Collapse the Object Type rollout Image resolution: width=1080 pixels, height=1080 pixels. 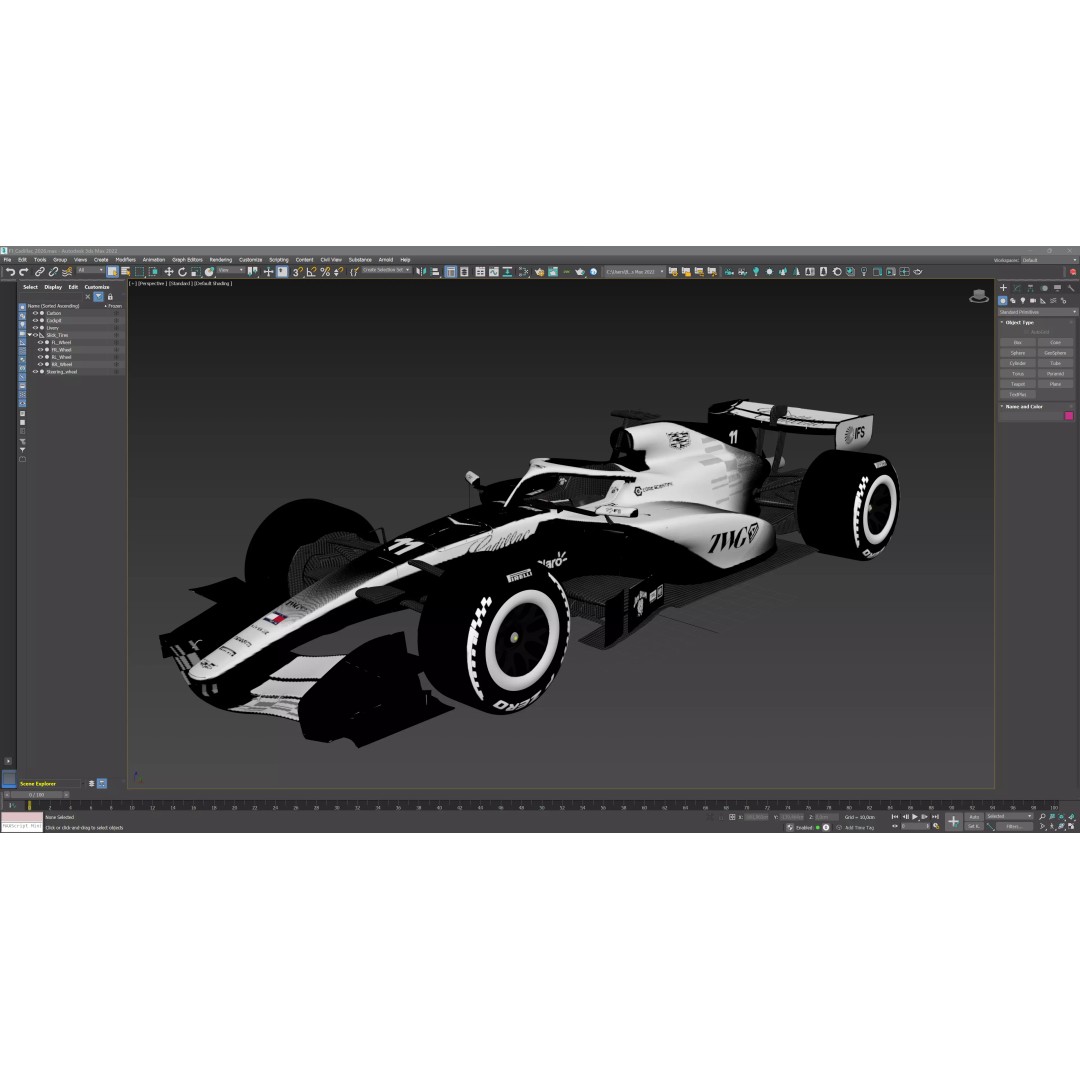1019,322
